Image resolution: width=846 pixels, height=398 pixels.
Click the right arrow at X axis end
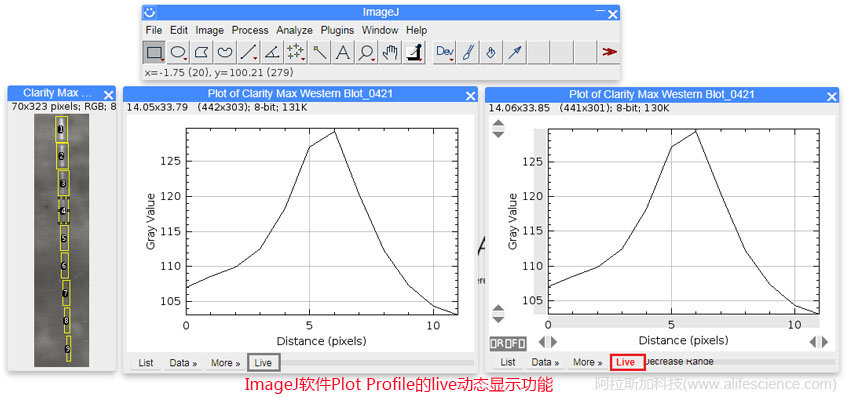pyautogui.click(x=824, y=342)
